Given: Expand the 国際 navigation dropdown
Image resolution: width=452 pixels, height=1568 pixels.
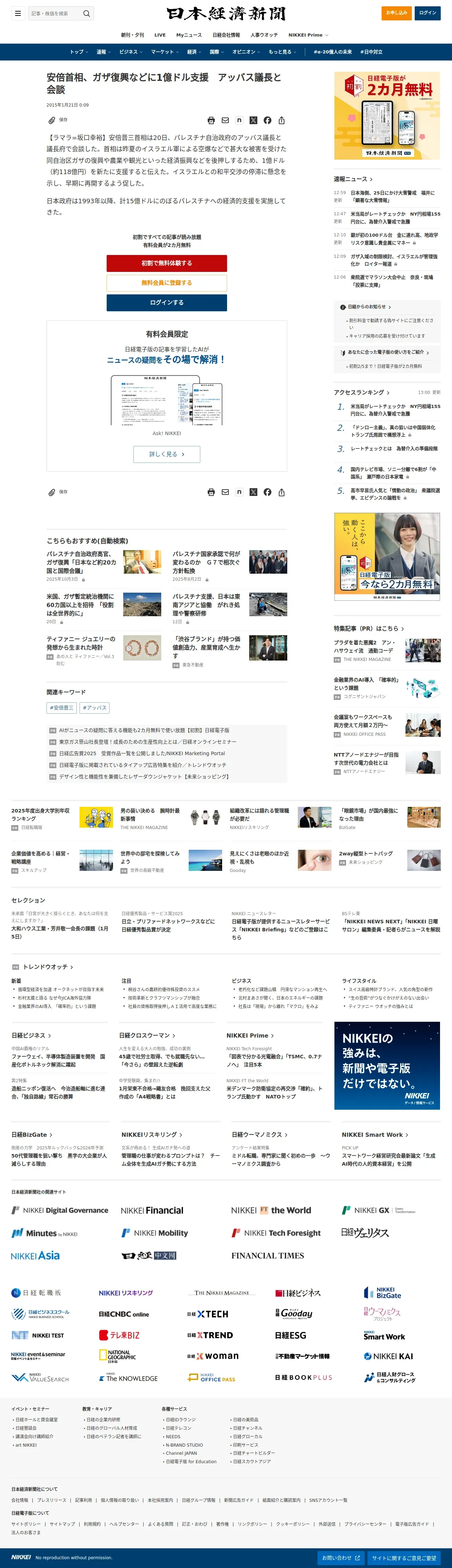Looking at the screenshot, I should tap(217, 52).
